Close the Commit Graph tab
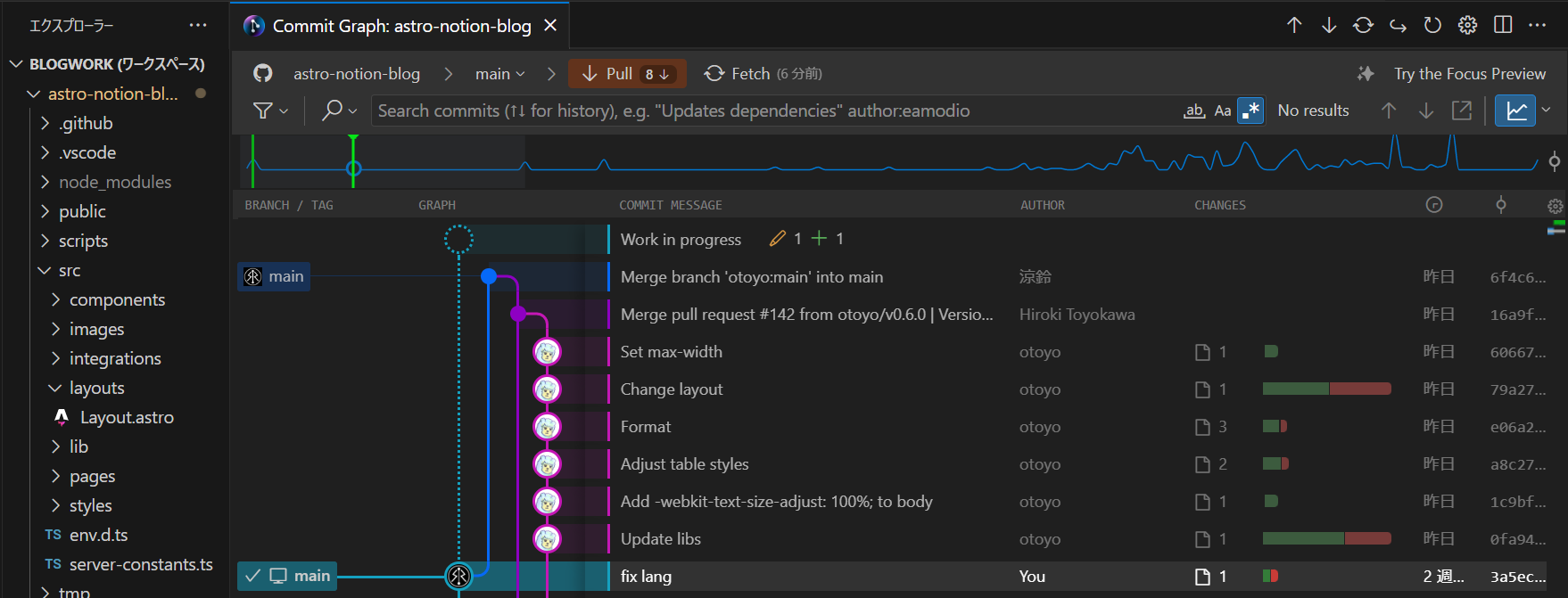This screenshot has width=1568, height=598. [550, 26]
